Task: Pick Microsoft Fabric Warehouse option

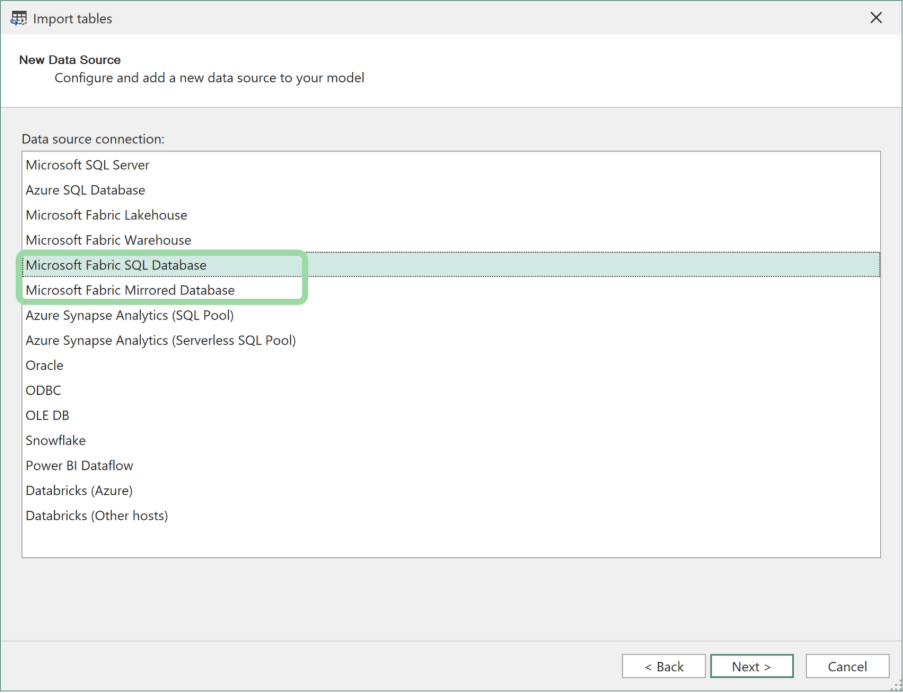Action: click(x=451, y=240)
